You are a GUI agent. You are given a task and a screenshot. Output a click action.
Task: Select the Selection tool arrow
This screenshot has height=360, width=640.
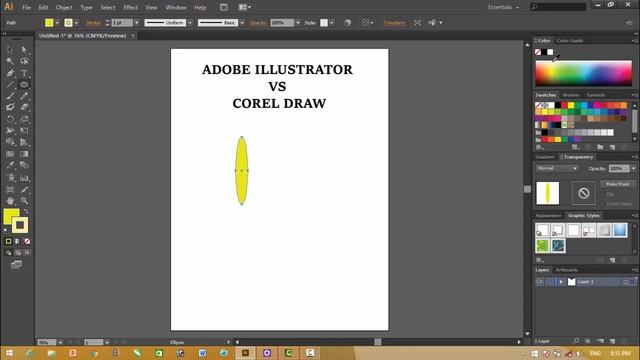[x=10, y=50]
